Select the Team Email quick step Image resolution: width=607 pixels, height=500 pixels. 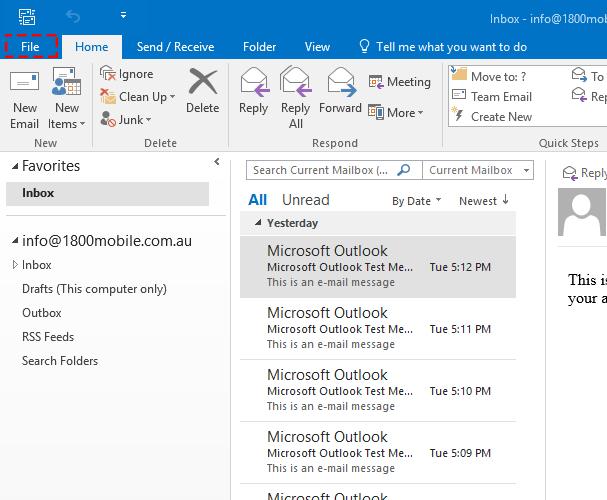pyautogui.click(x=492, y=96)
